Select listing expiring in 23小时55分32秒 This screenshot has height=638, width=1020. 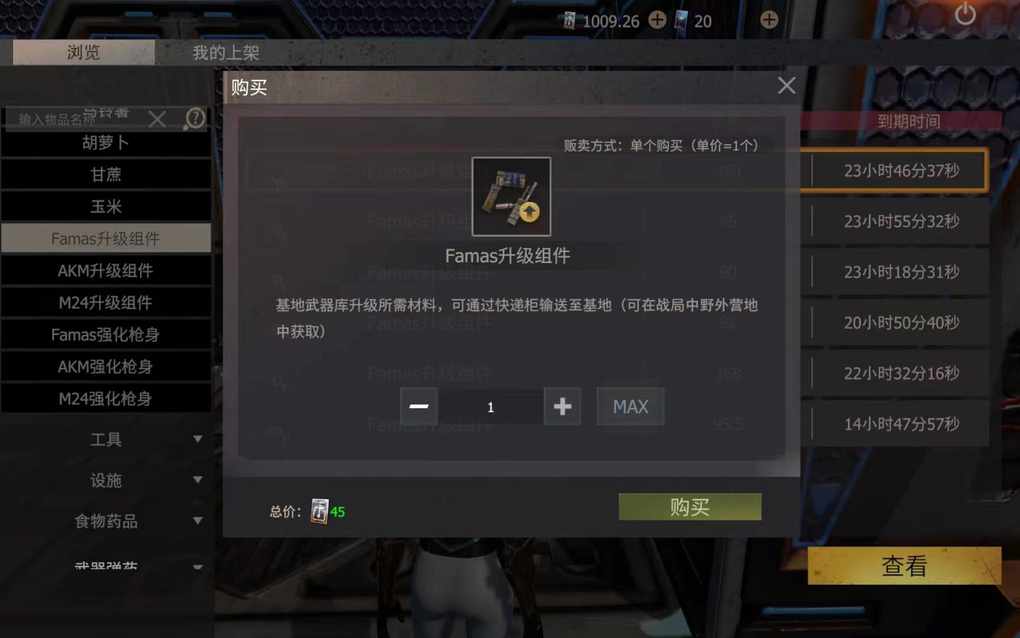[x=901, y=222]
